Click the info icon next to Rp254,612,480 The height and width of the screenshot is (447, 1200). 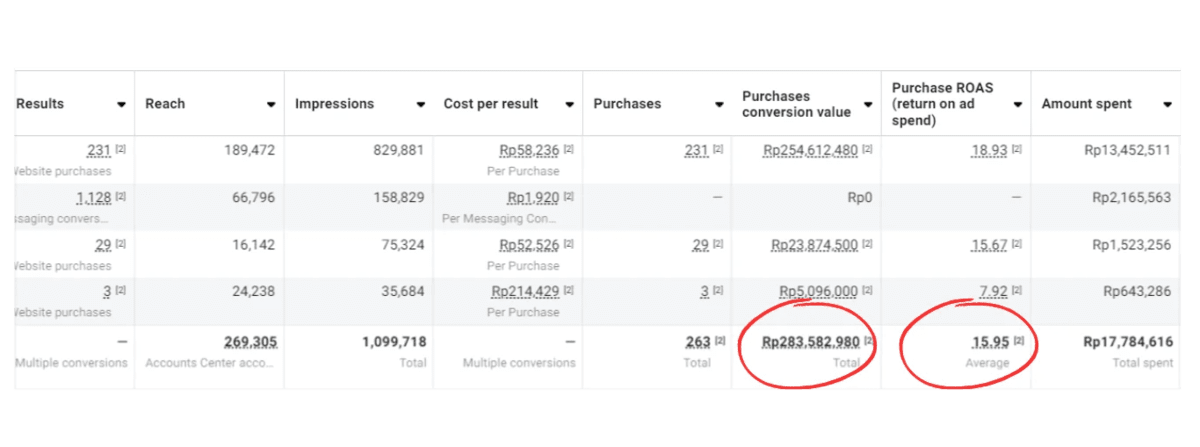click(868, 150)
